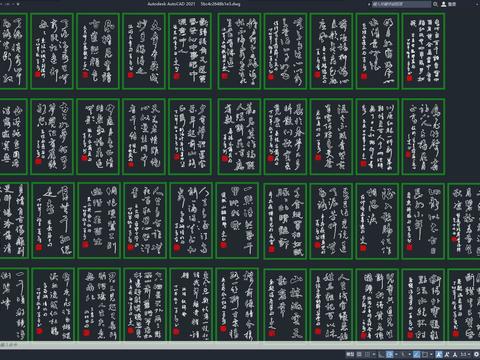Click the object snap square icon
The image size is (480, 360).
tap(425, 354)
